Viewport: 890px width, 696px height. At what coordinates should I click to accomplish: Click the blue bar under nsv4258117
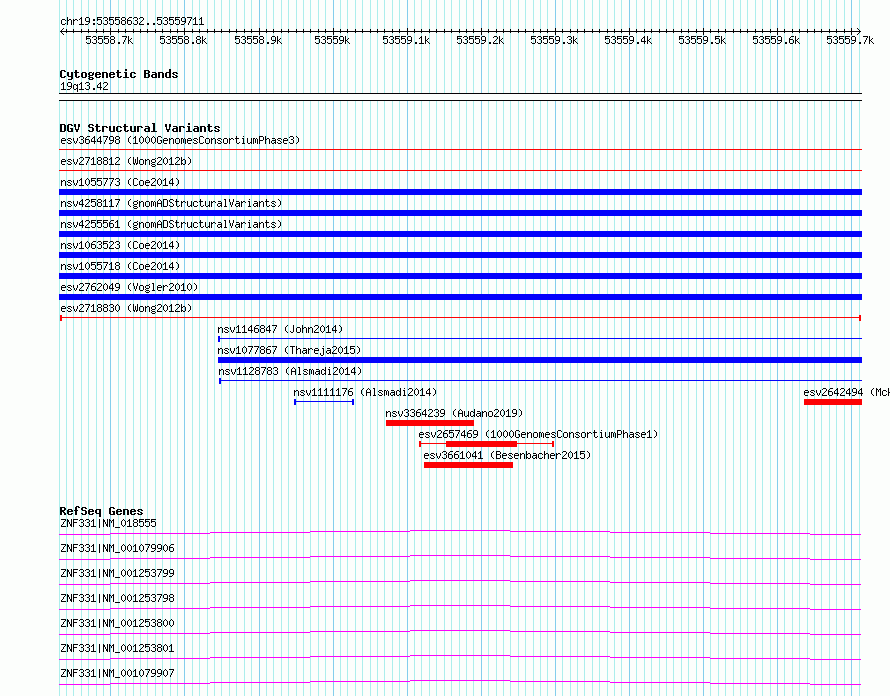coord(460,213)
